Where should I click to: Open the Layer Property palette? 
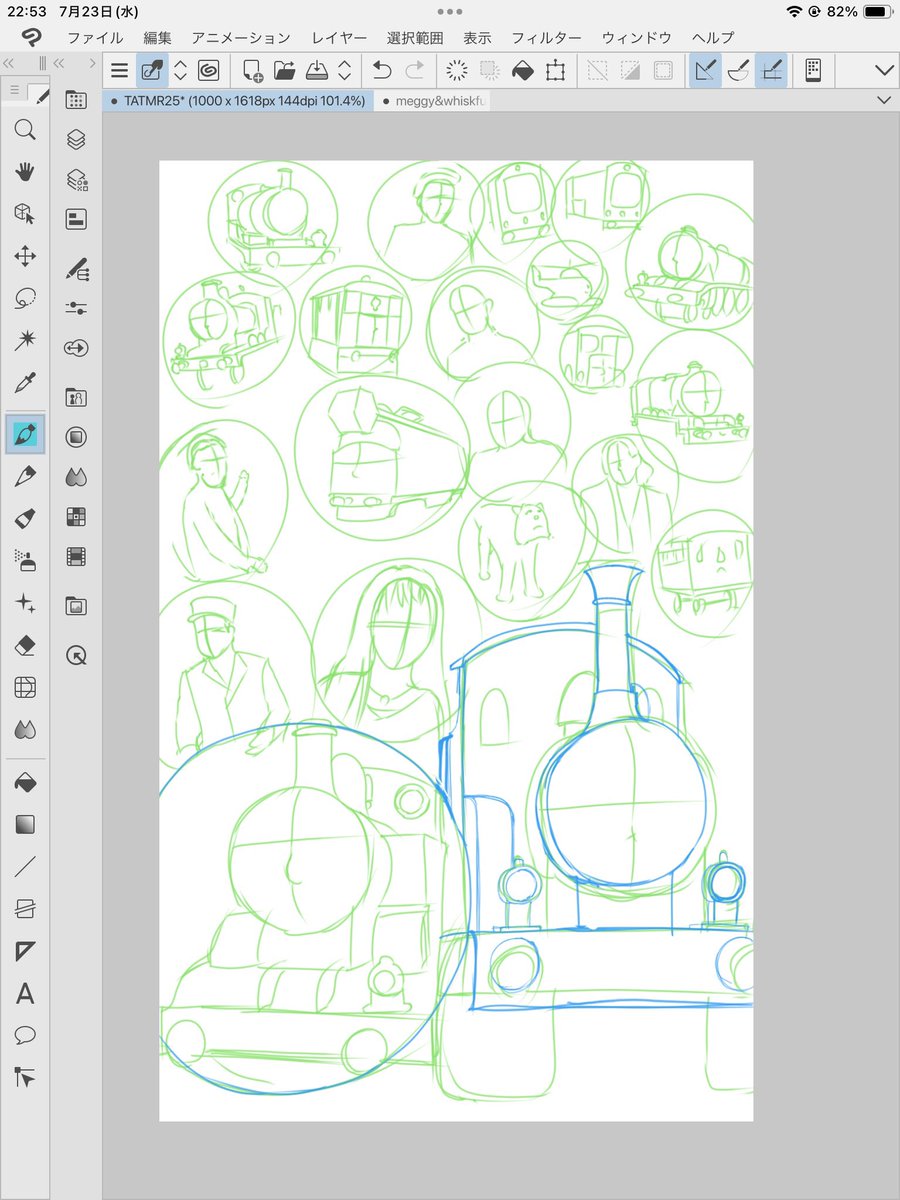click(x=75, y=219)
